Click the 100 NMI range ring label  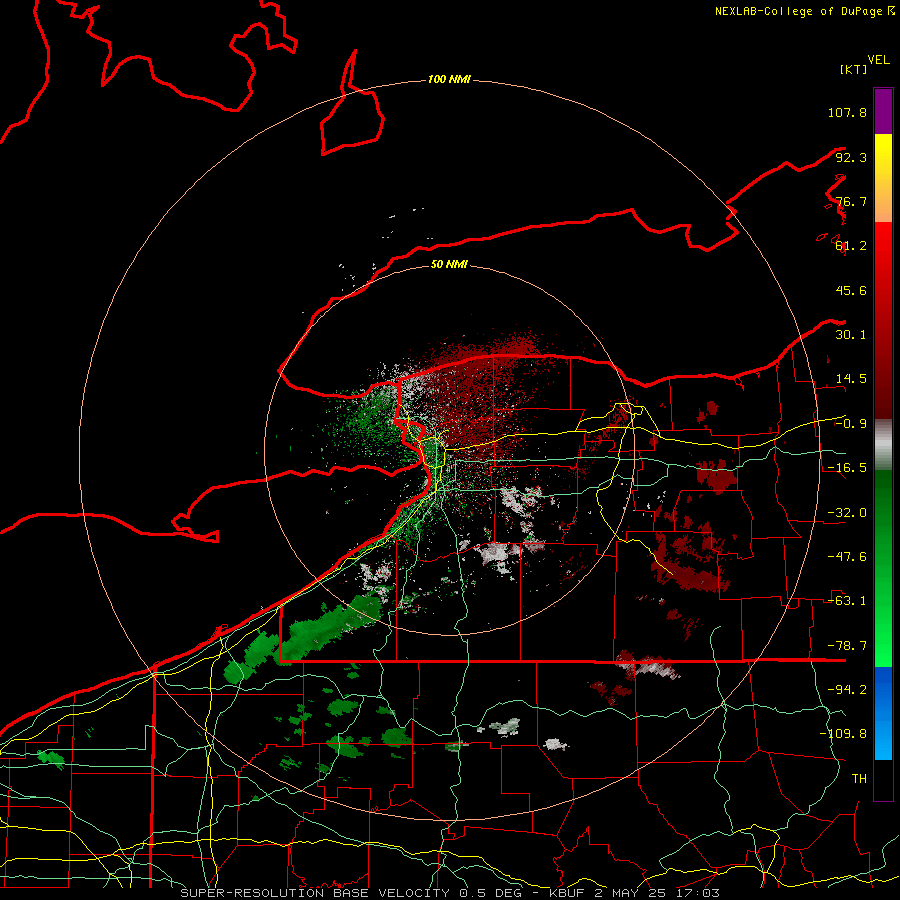(449, 79)
